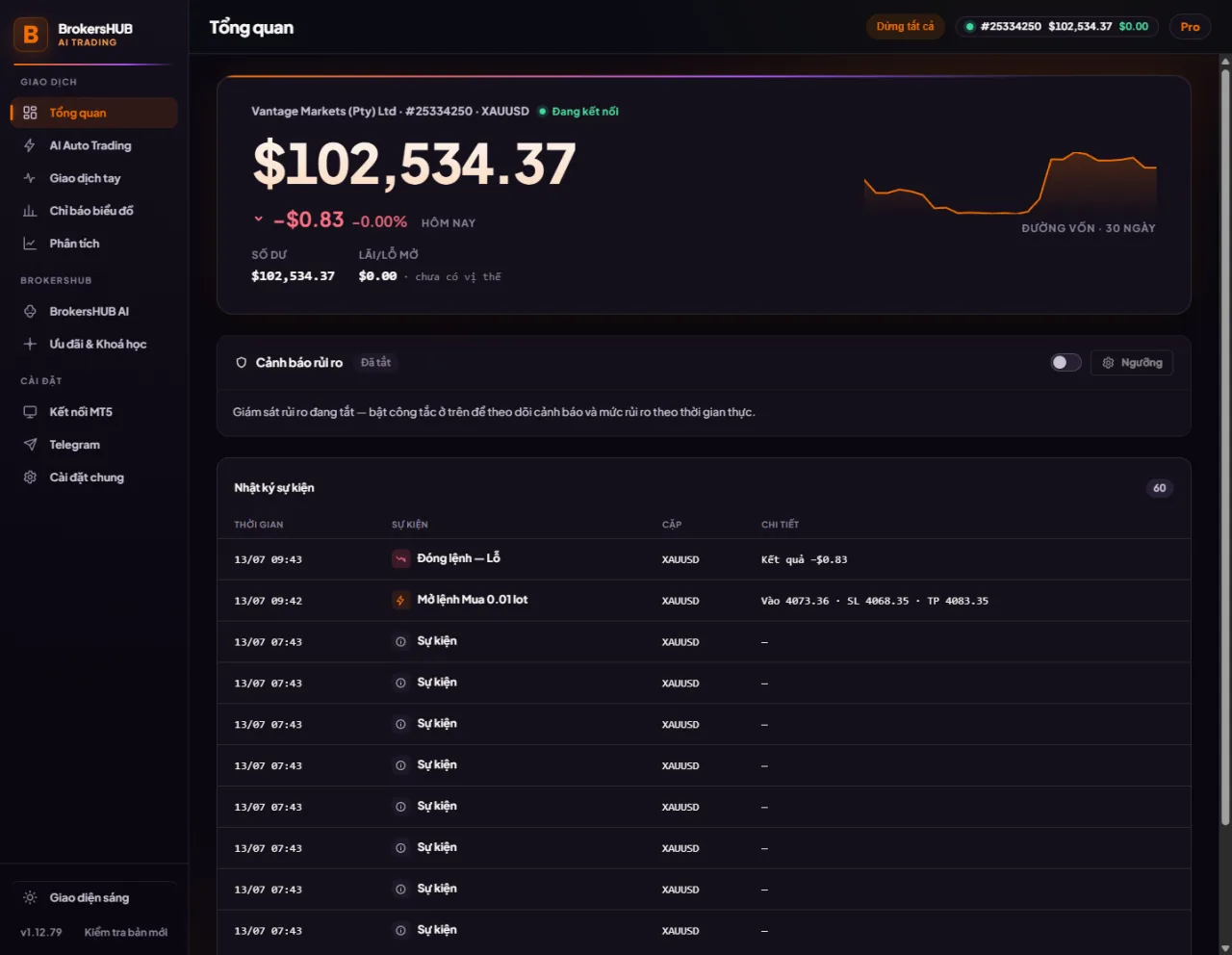This screenshot has width=1232, height=955.
Task: Click the BrokersHUB orange B logo
Action: click(x=31, y=35)
